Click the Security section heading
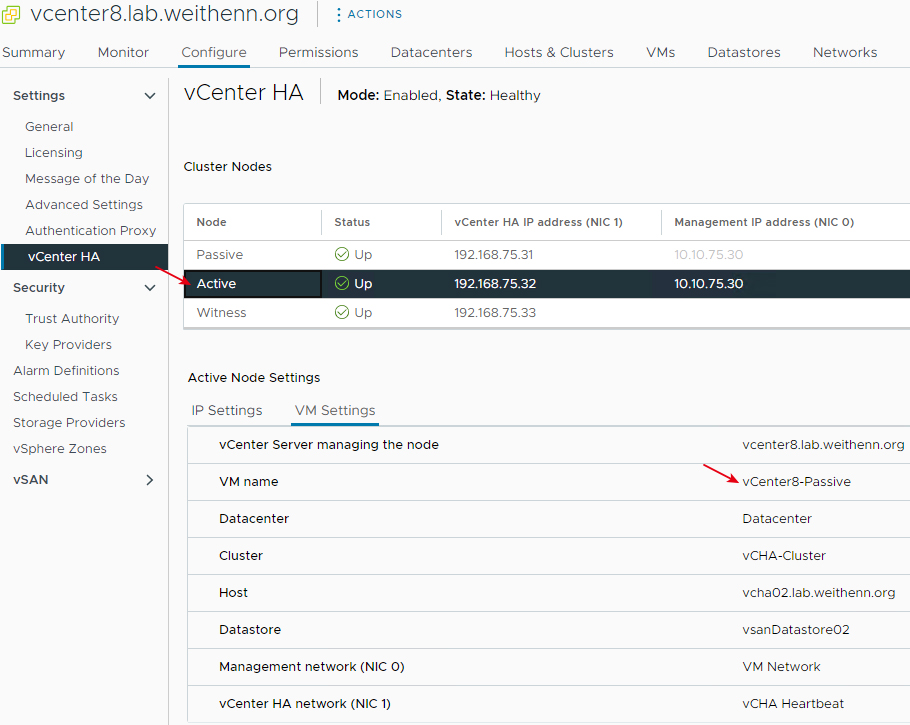910x725 pixels. point(39,288)
